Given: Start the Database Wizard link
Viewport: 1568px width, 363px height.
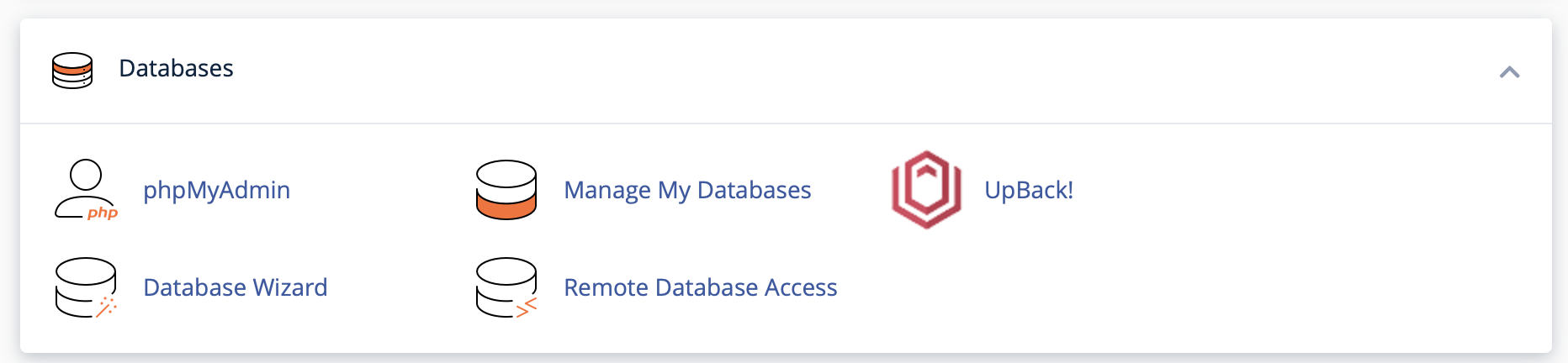Looking at the screenshot, I should point(236,287).
